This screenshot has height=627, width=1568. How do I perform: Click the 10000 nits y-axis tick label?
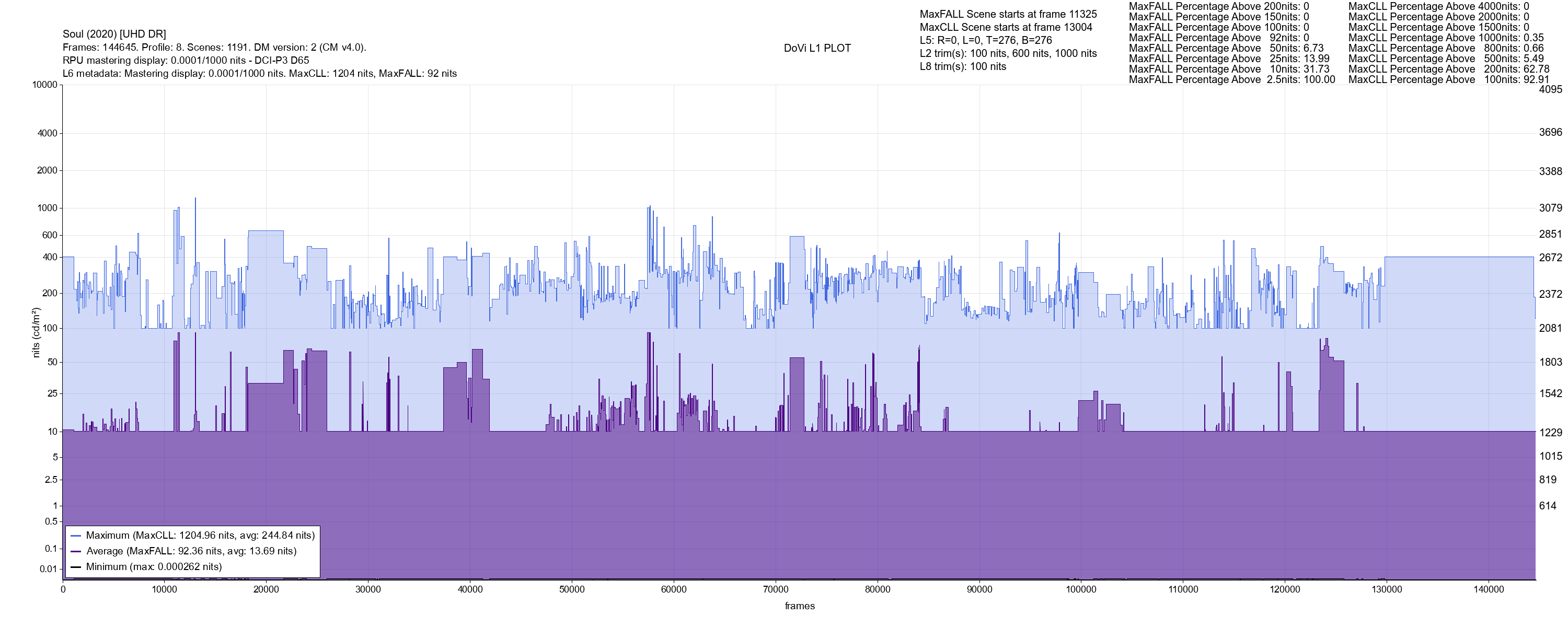coord(44,85)
